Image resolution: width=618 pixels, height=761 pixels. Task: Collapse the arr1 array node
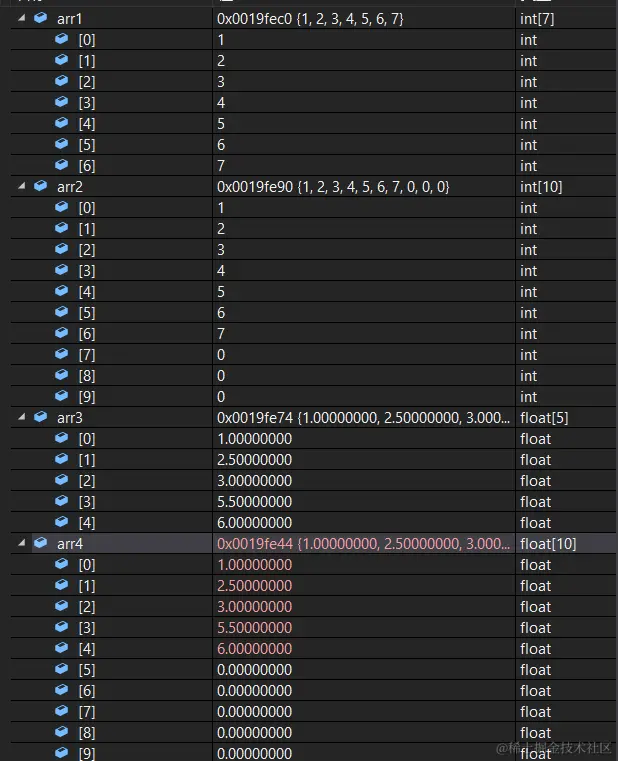pos(21,18)
